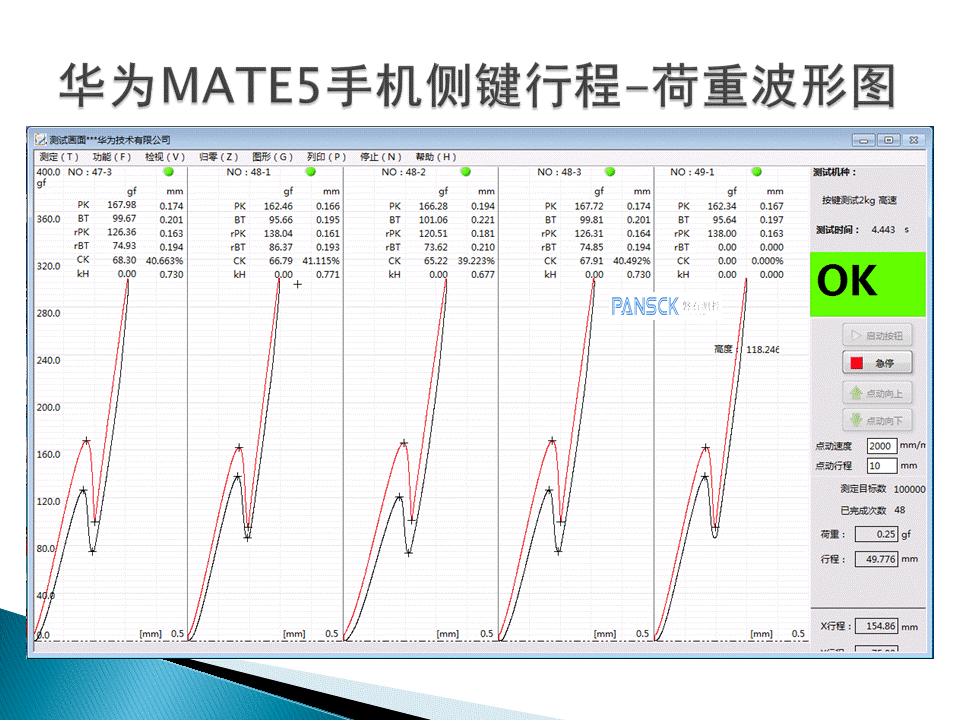Click the 点动速度 input field showing 2000
Viewport: 960px width, 720px height.
point(881,446)
